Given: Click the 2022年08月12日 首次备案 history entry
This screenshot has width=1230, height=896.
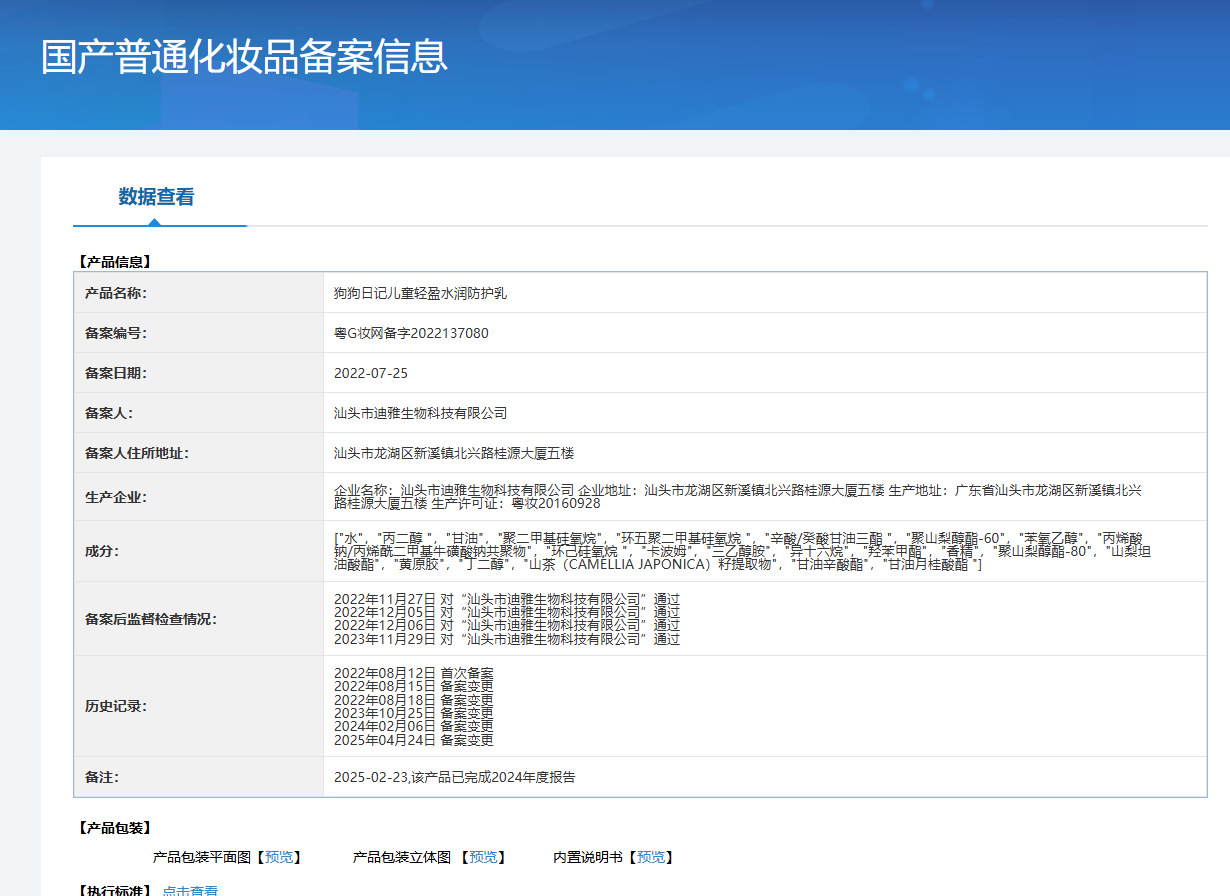Looking at the screenshot, I should click(x=414, y=672).
